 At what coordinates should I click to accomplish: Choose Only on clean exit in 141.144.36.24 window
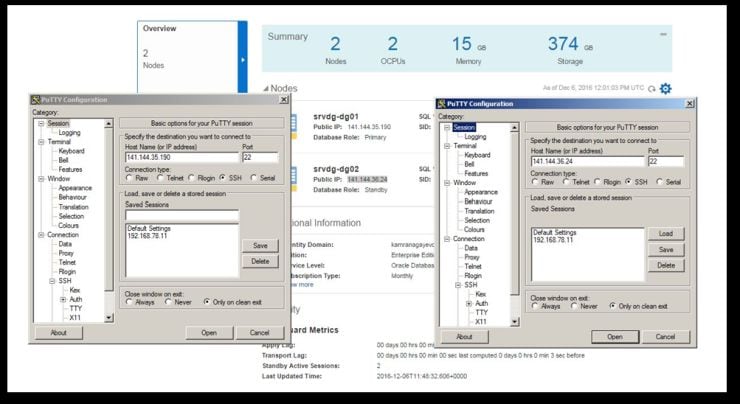613,306
